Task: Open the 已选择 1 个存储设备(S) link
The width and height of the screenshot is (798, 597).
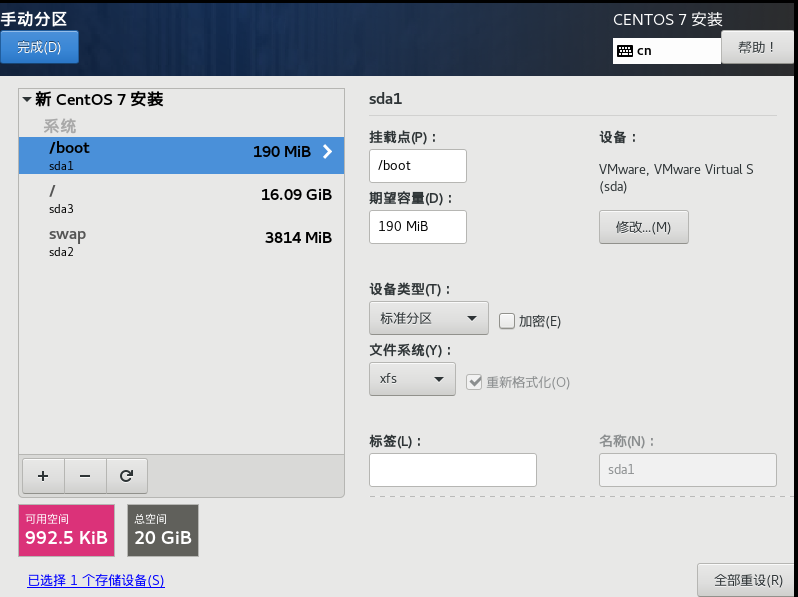Action: point(96,580)
